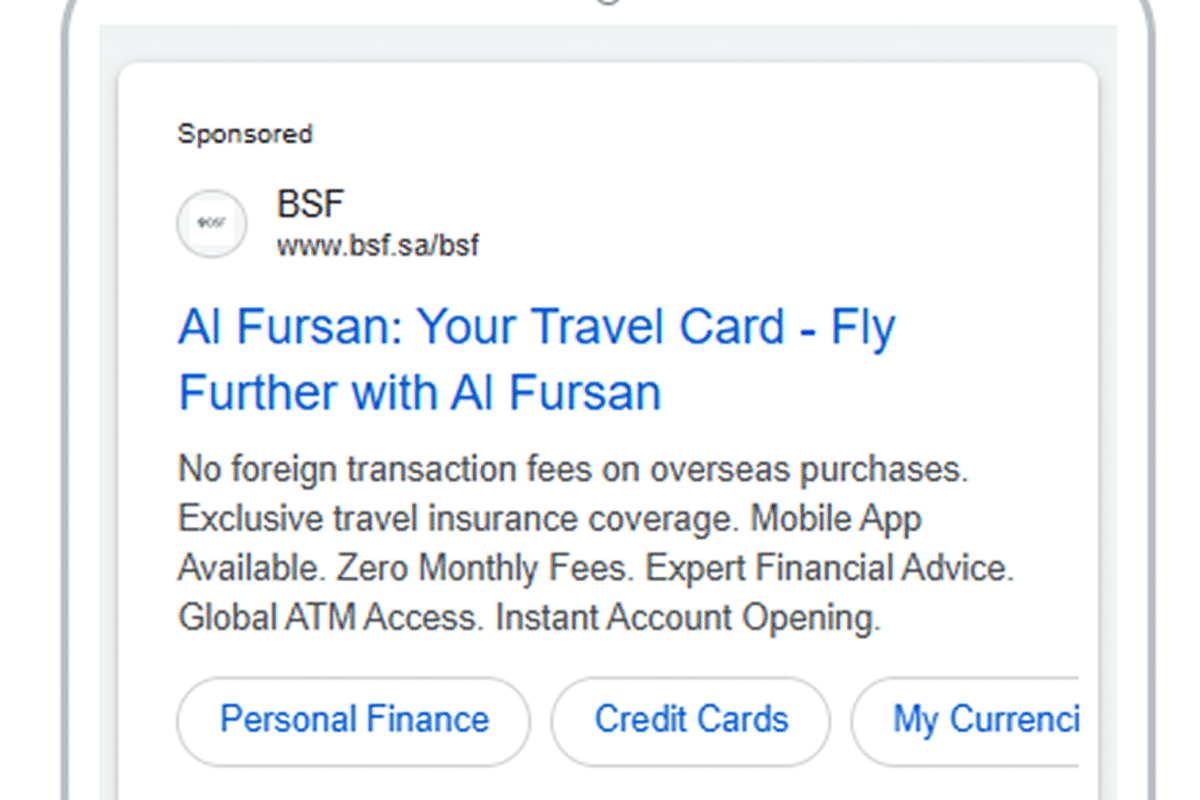
Task: Click the 'Instant Account Opening' text
Action: pos(688,618)
